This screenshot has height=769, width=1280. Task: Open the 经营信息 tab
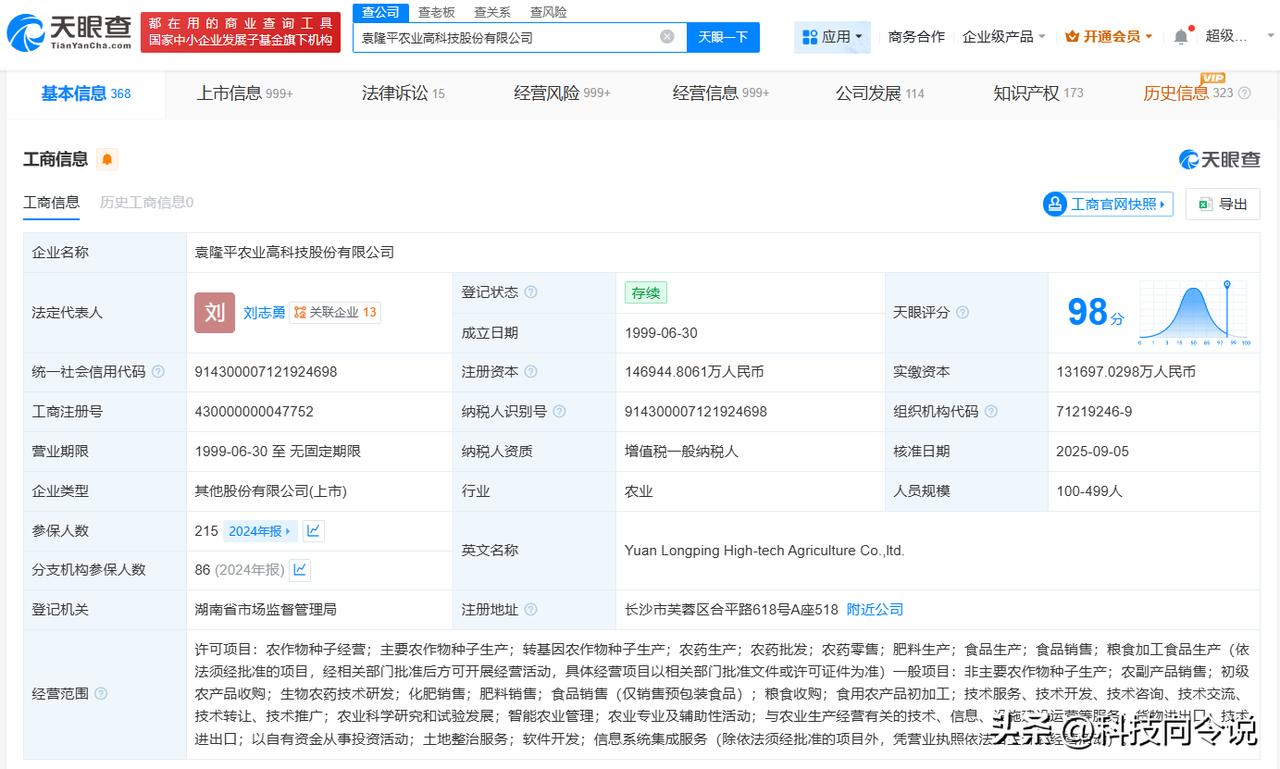point(721,93)
